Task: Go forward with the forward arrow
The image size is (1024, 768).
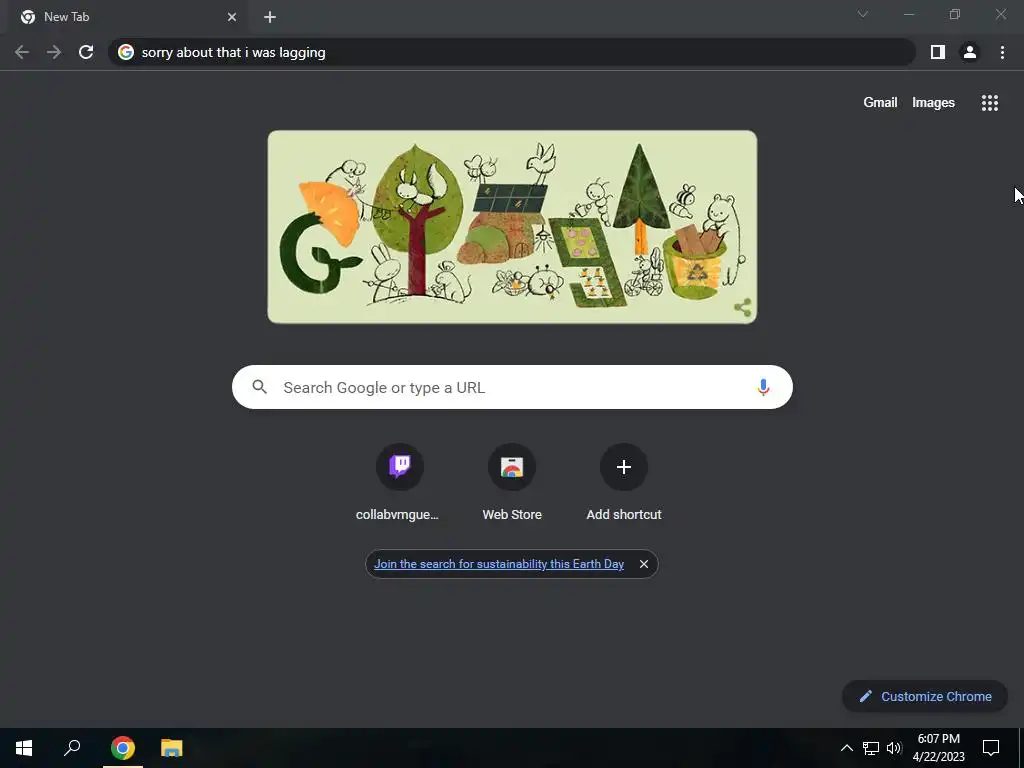Action: (54, 52)
